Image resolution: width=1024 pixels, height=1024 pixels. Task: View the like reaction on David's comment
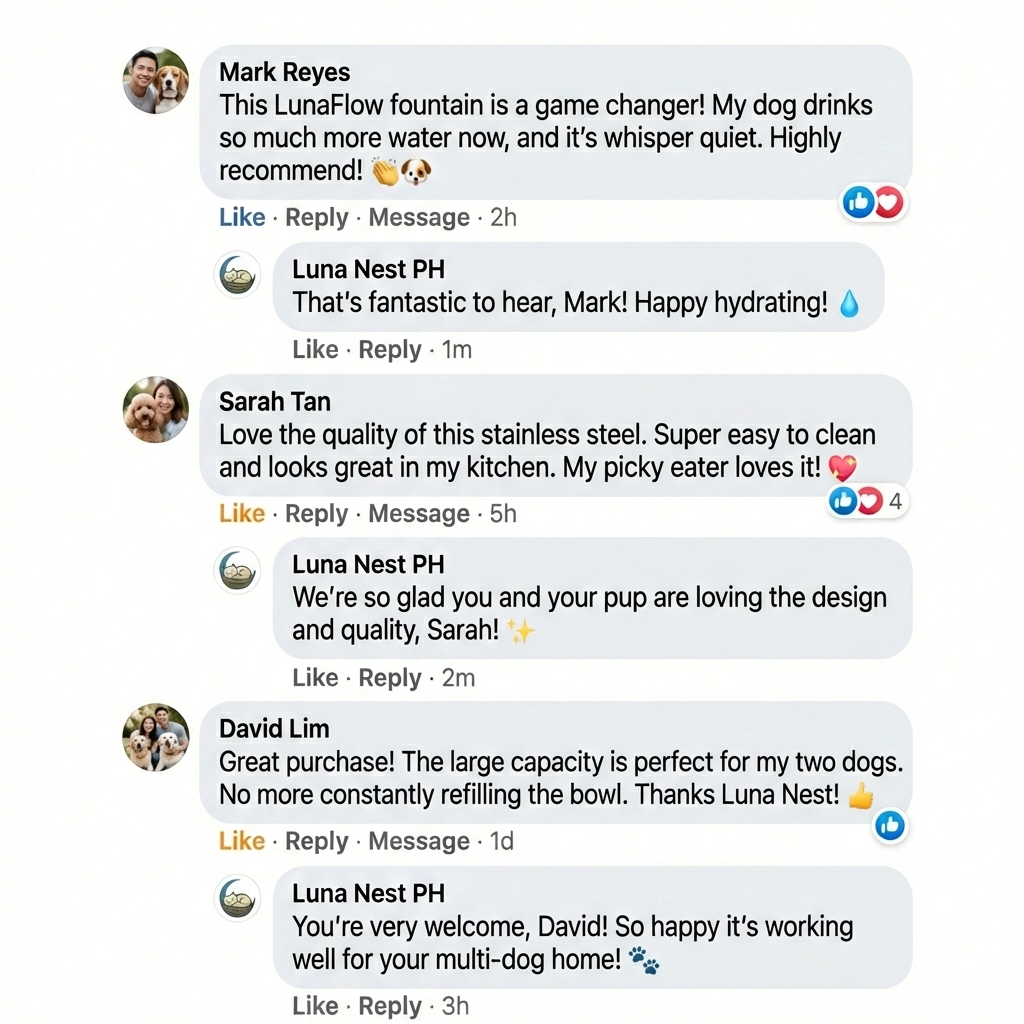coord(890,825)
